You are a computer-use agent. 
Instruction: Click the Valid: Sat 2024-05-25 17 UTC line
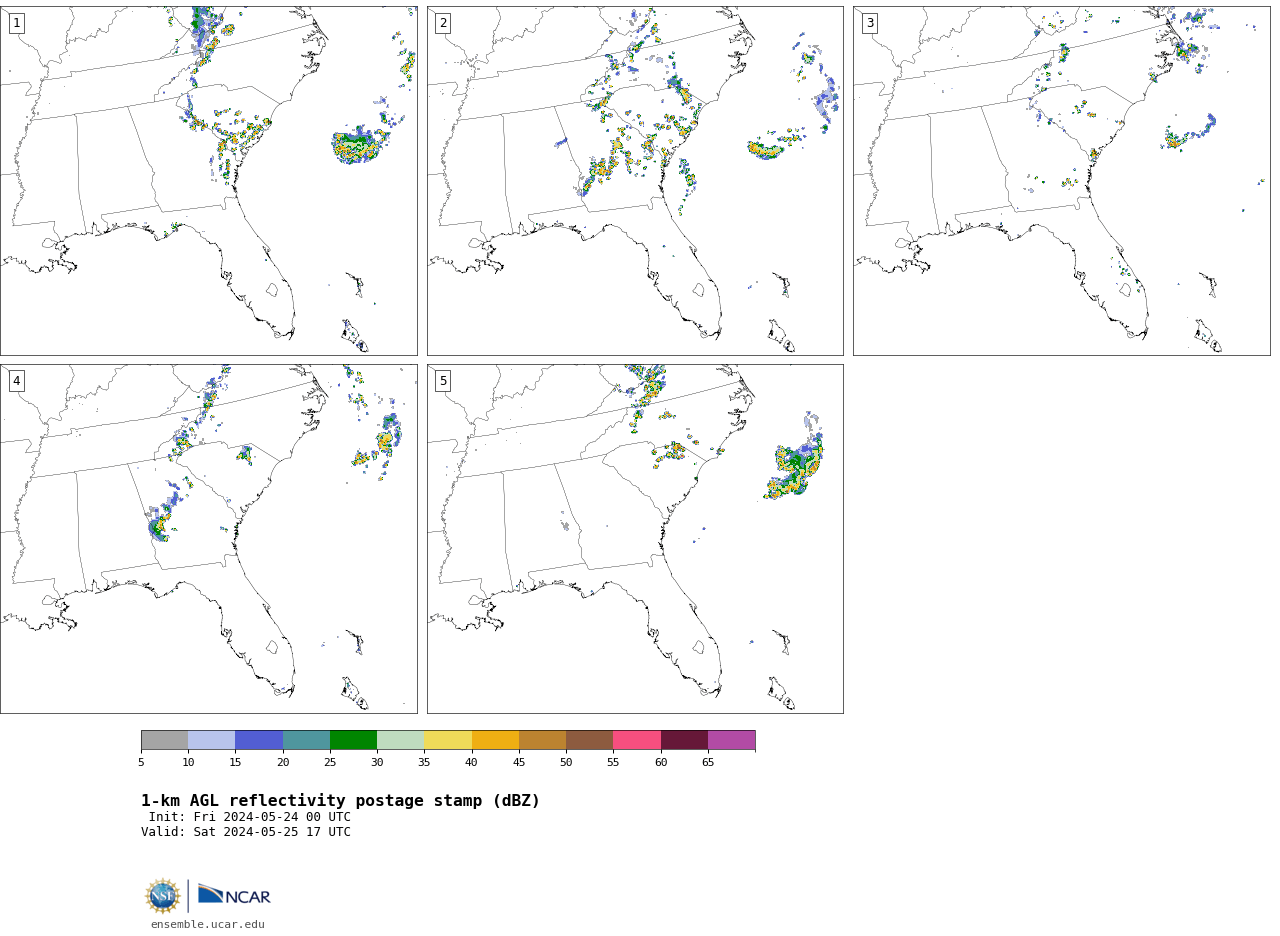(x=246, y=832)
